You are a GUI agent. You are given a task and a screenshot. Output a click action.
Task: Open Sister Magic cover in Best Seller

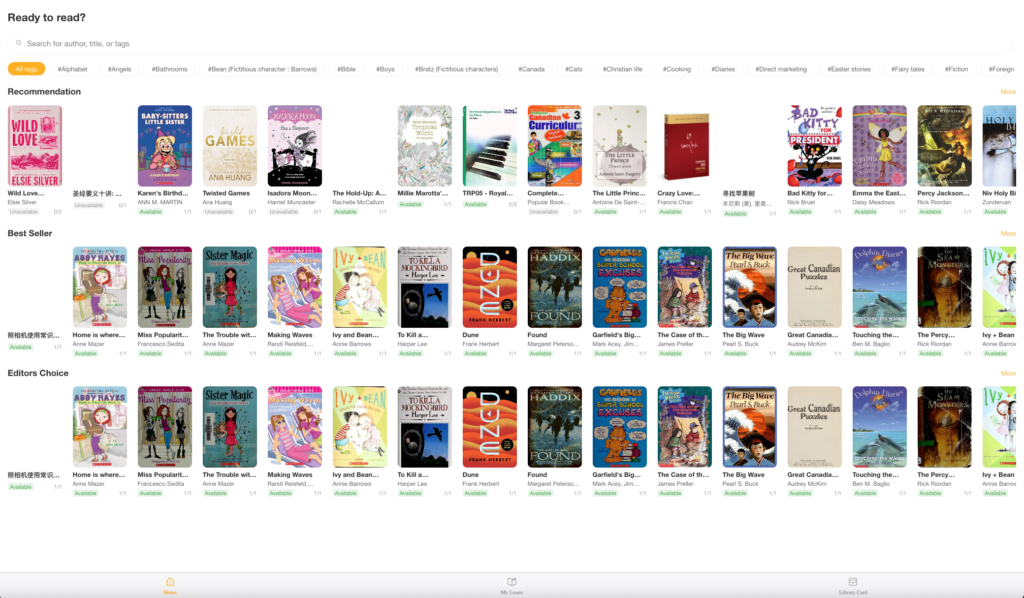click(x=230, y=287)
